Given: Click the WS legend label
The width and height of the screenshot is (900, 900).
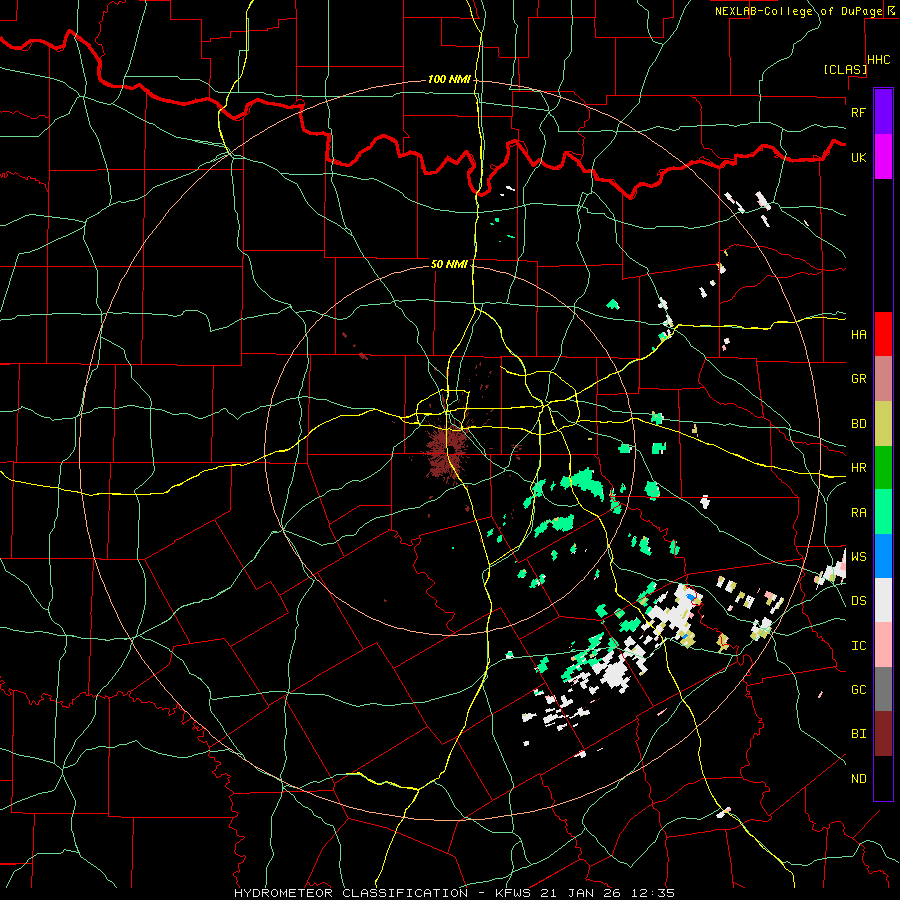Looking at the screenshot, I should (x=858, y=557).
